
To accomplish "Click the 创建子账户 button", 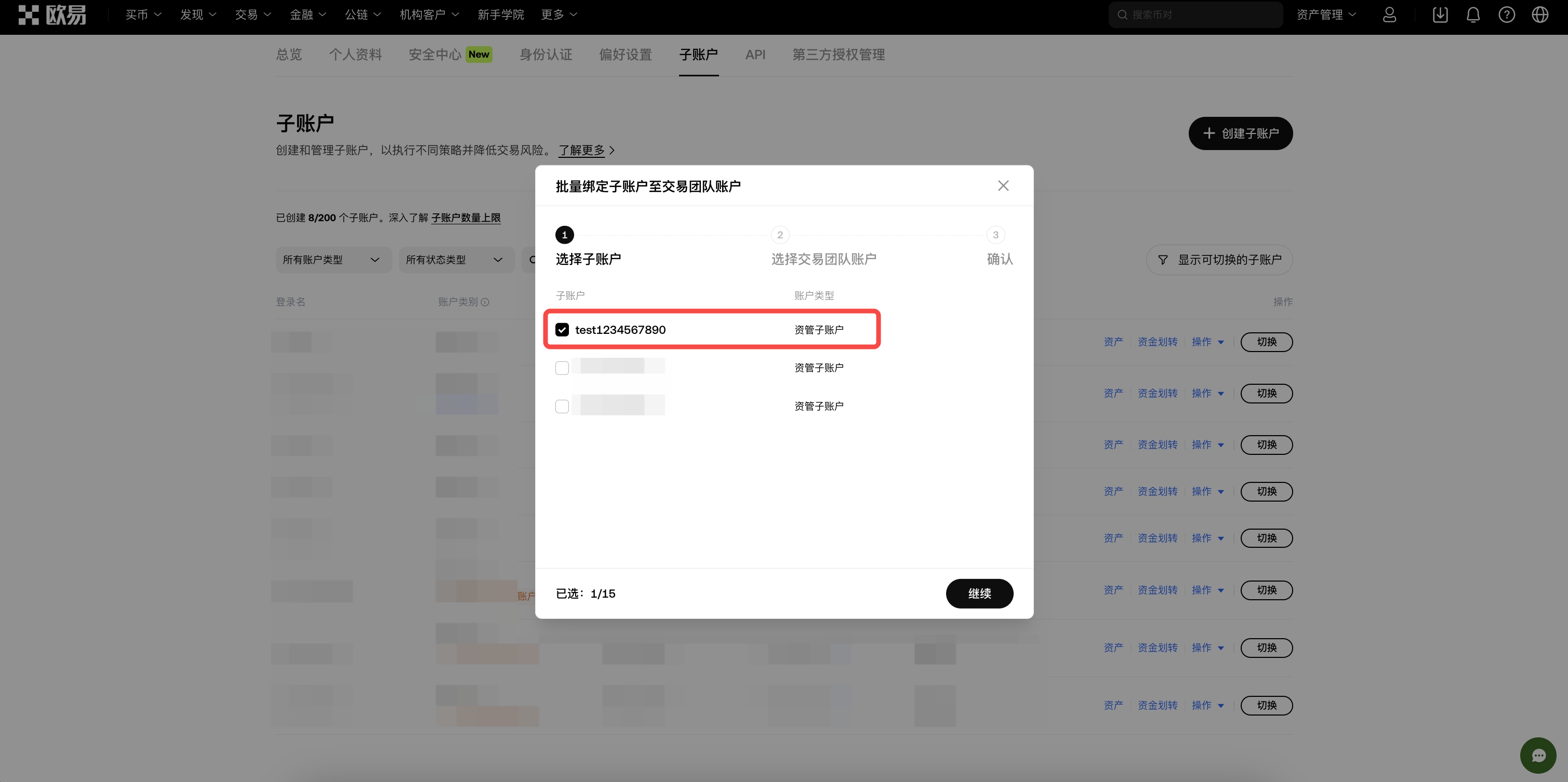I will pyautogui.click(x=1240, y=133).
